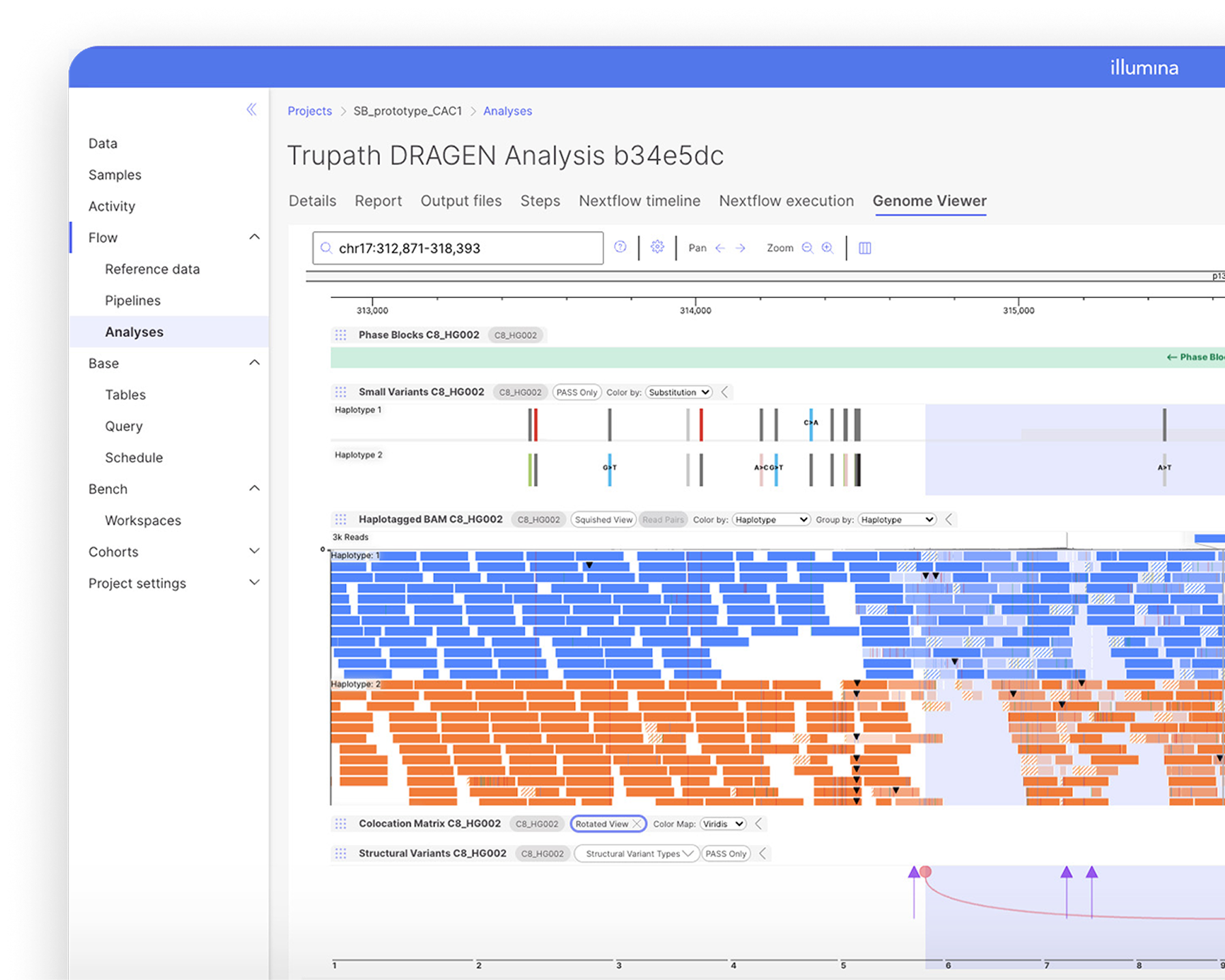The image size is (1225, 980).
Task: Zoom in with the plus magnifier icon
Action: 827,248
